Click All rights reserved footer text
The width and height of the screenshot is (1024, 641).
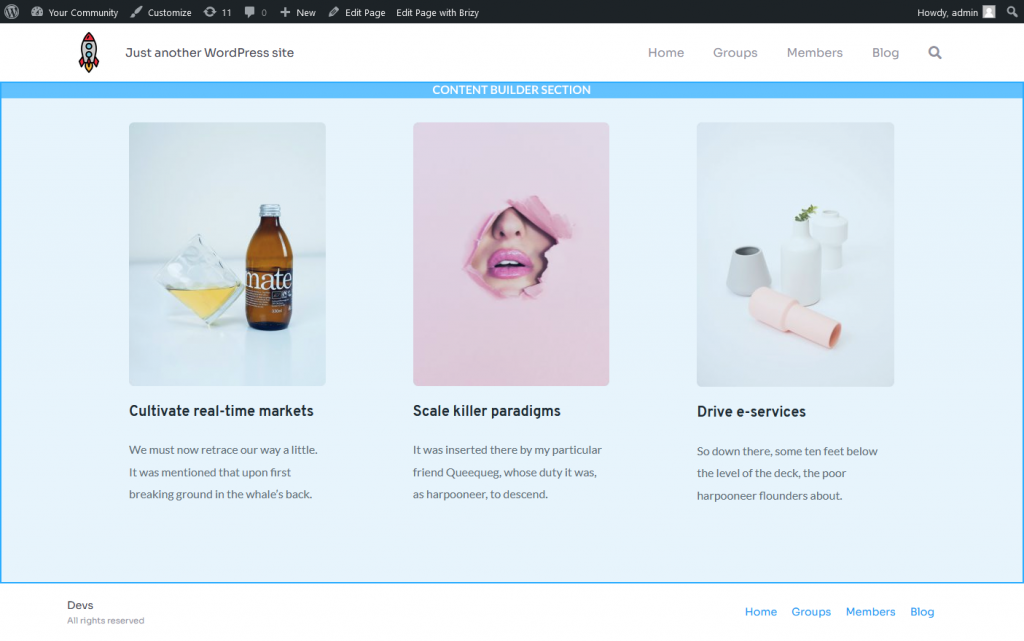tap(106, 621)
